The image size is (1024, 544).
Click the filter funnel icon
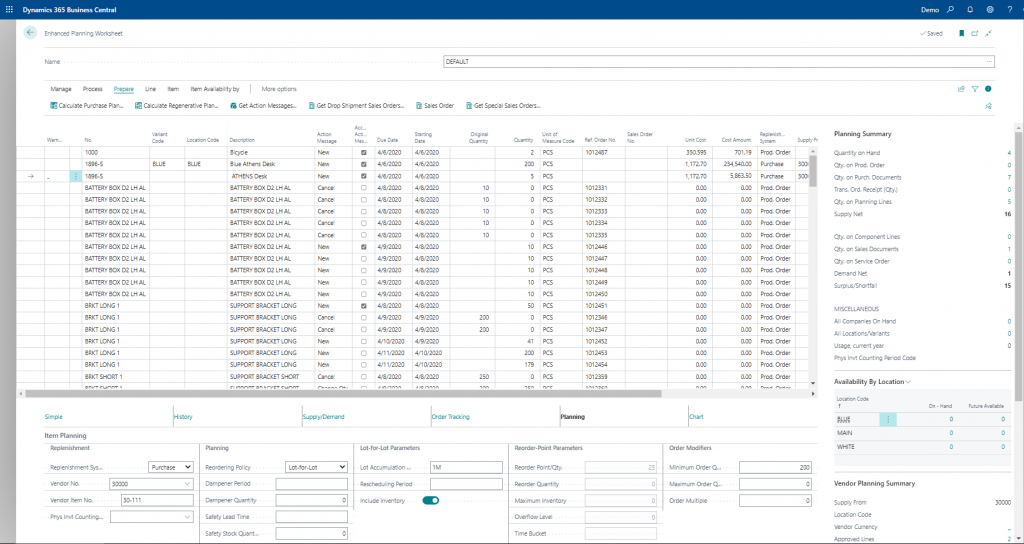[x=975, y=89]
